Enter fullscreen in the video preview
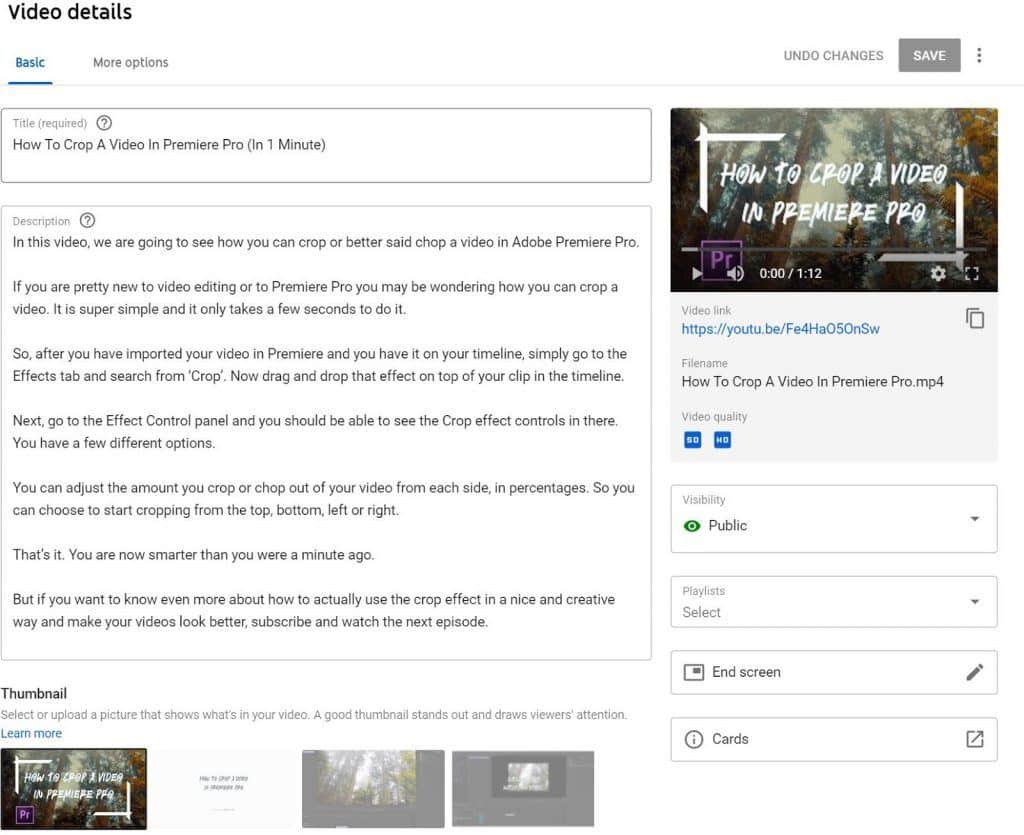This screenshot has width=1024, height=835. [x=972, y=274]
